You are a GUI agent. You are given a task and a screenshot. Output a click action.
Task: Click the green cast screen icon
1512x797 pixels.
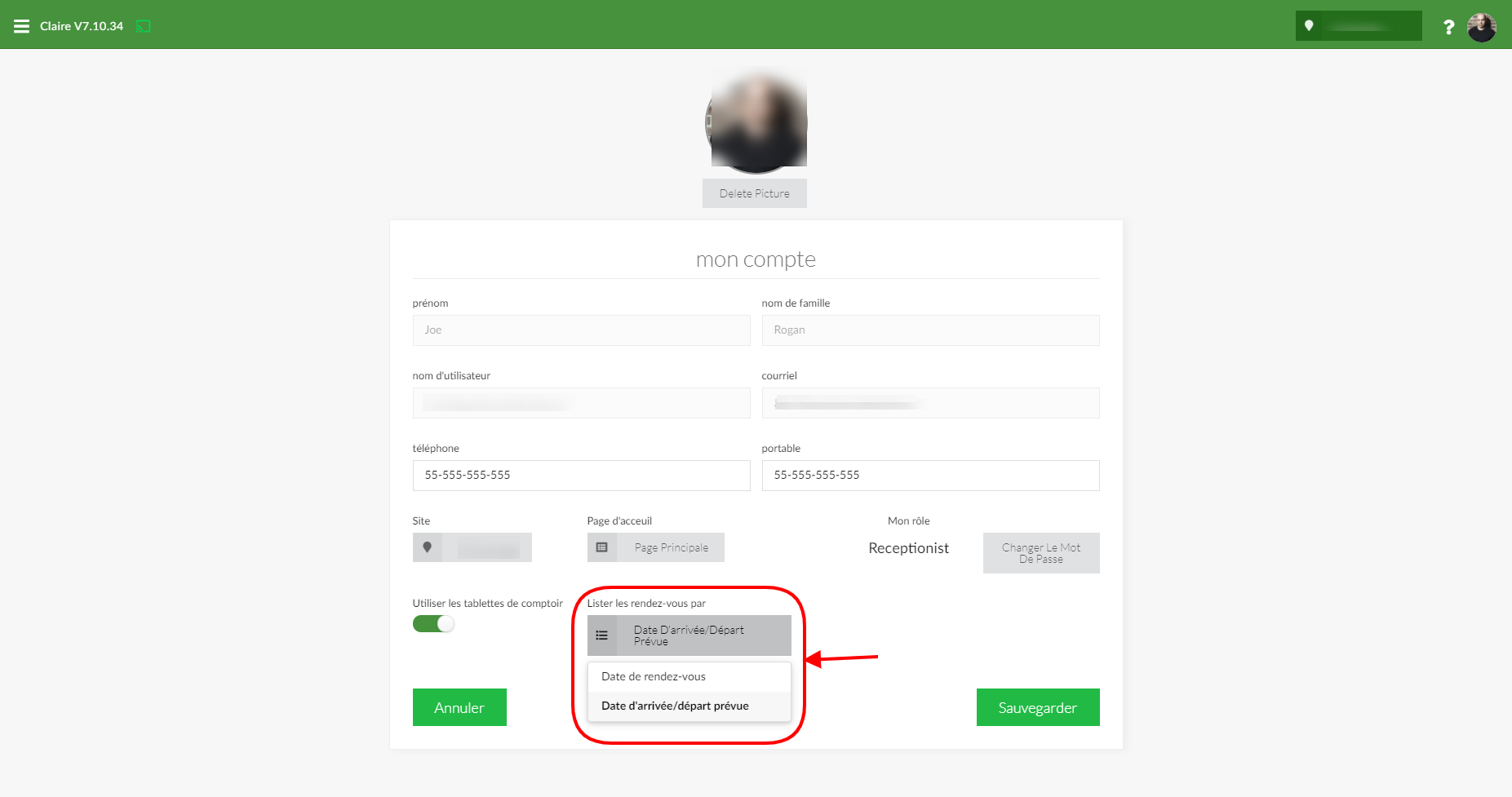click(143, 26)
